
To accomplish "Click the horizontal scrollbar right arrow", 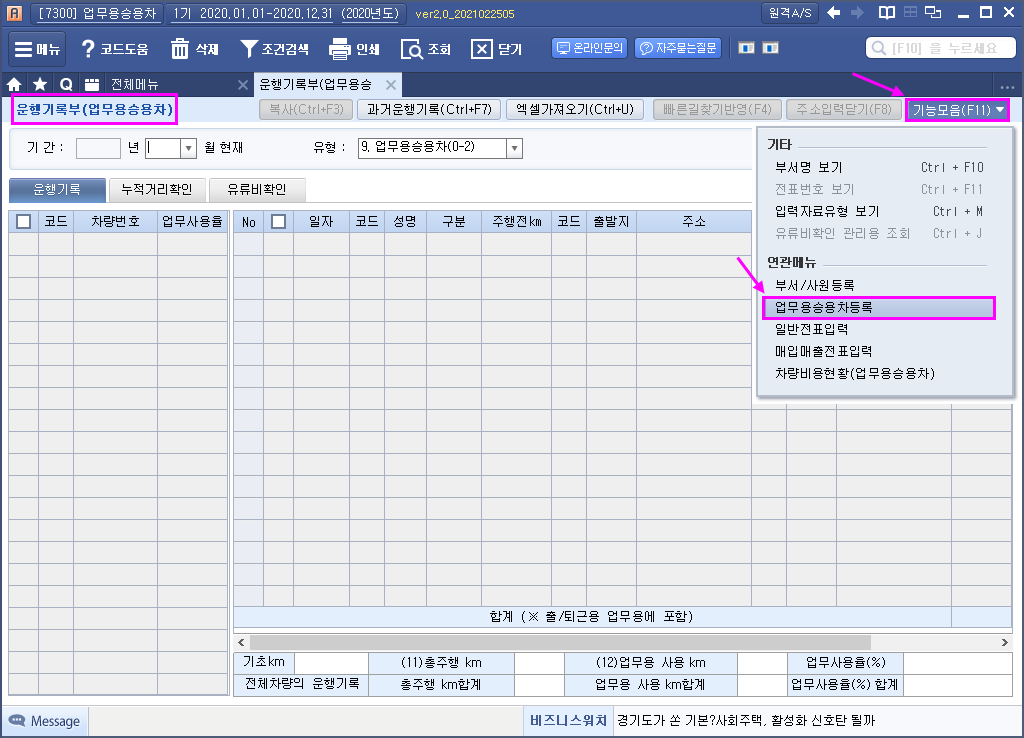I will 1005,643.
